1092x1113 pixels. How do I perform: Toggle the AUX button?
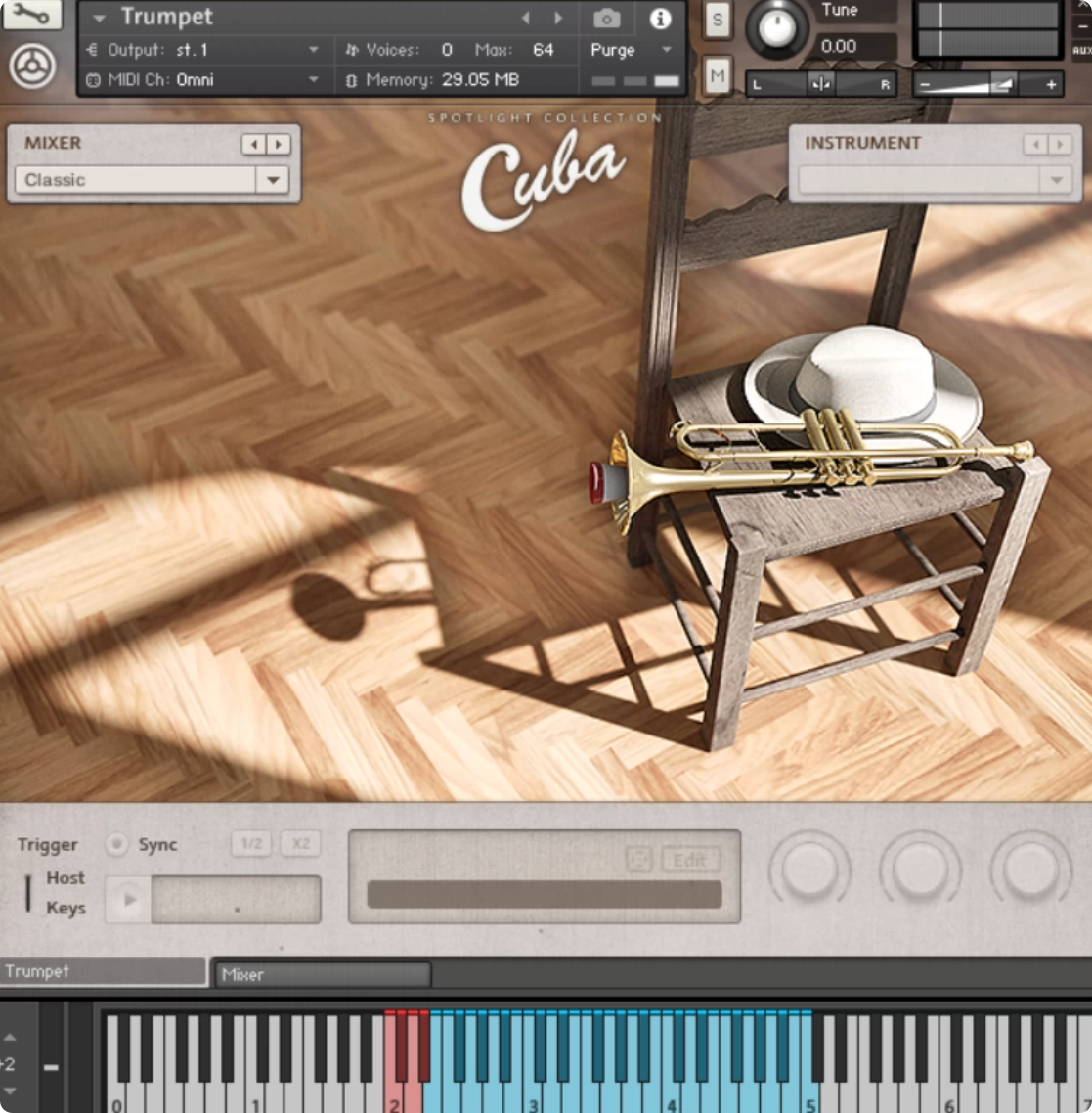click(x=1081, y=51)
